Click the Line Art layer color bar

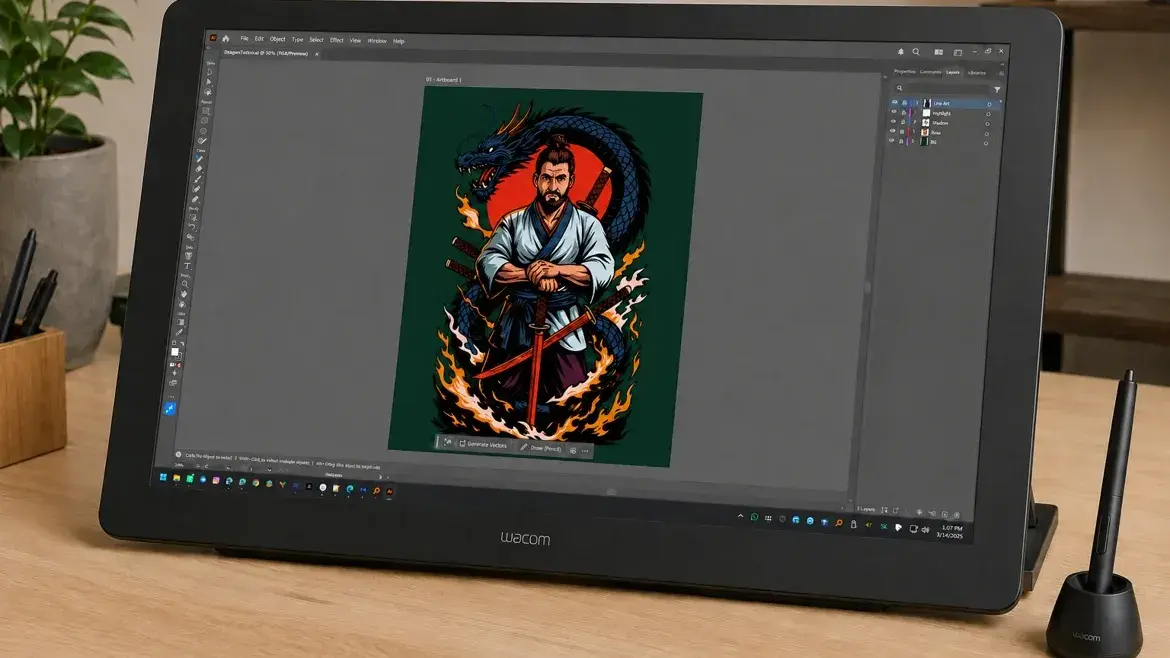(911, 104)
